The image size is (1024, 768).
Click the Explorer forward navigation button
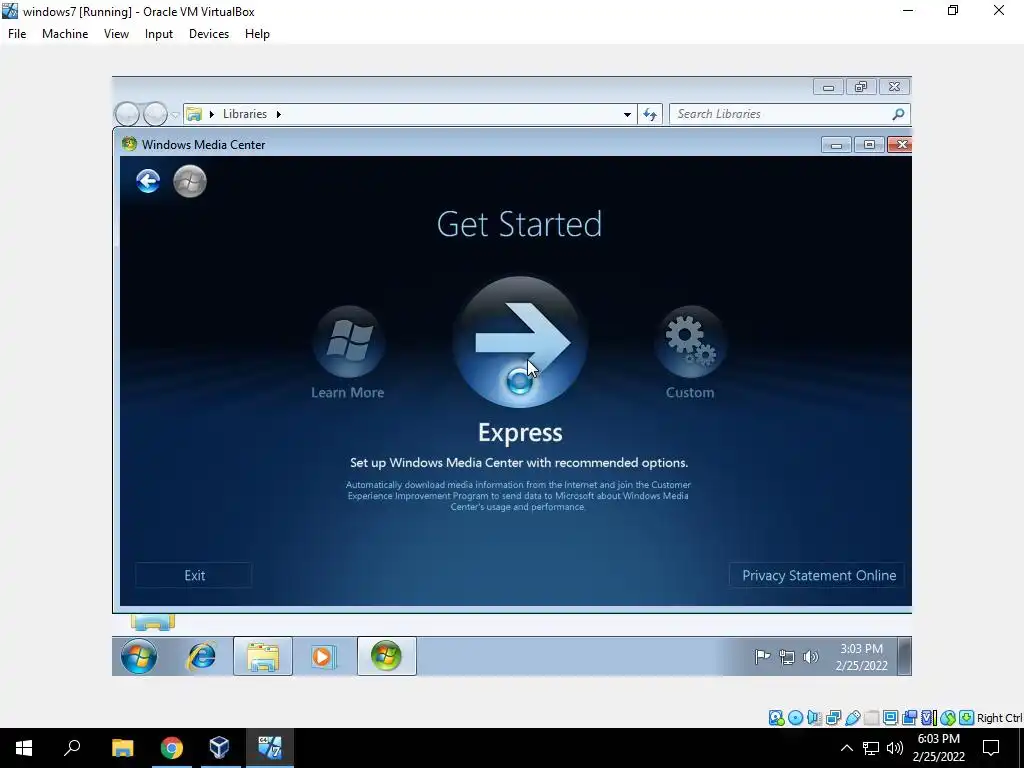[x=155, y=114]
